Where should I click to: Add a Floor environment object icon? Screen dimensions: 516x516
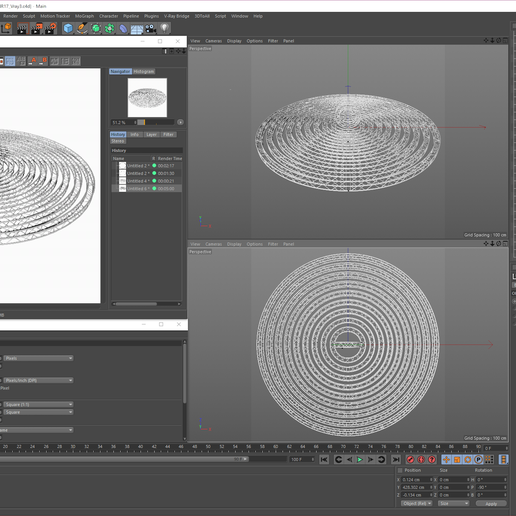[137, 29]
